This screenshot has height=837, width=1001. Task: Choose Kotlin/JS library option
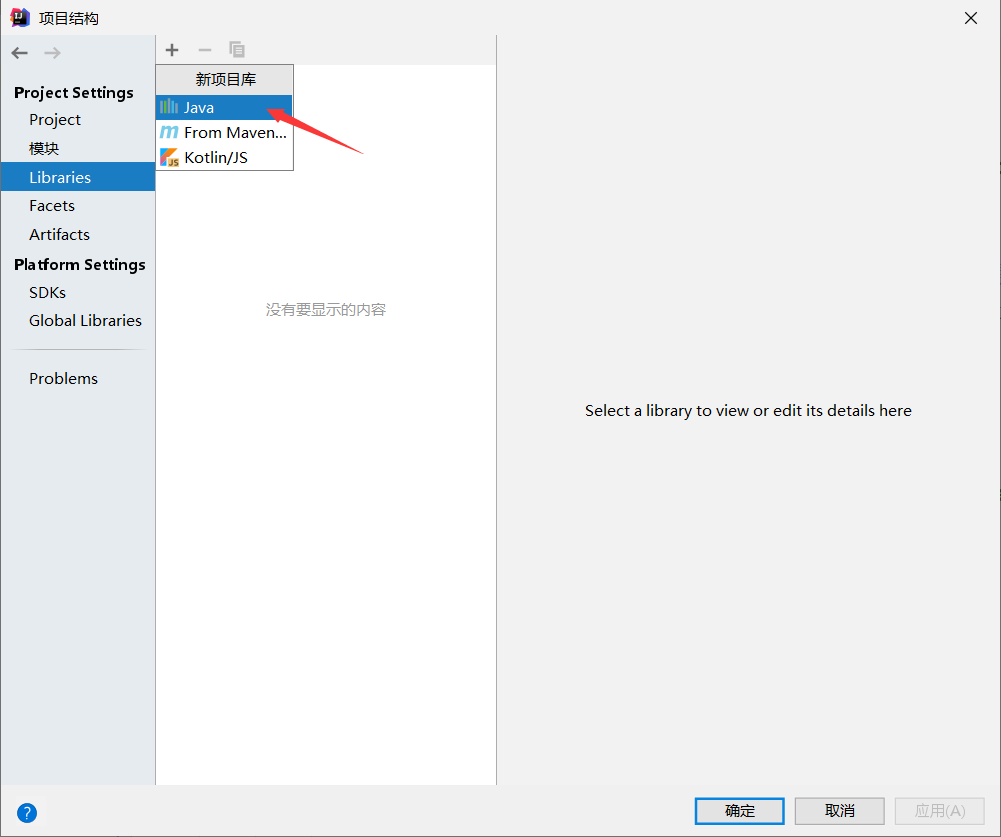[224, 157]
